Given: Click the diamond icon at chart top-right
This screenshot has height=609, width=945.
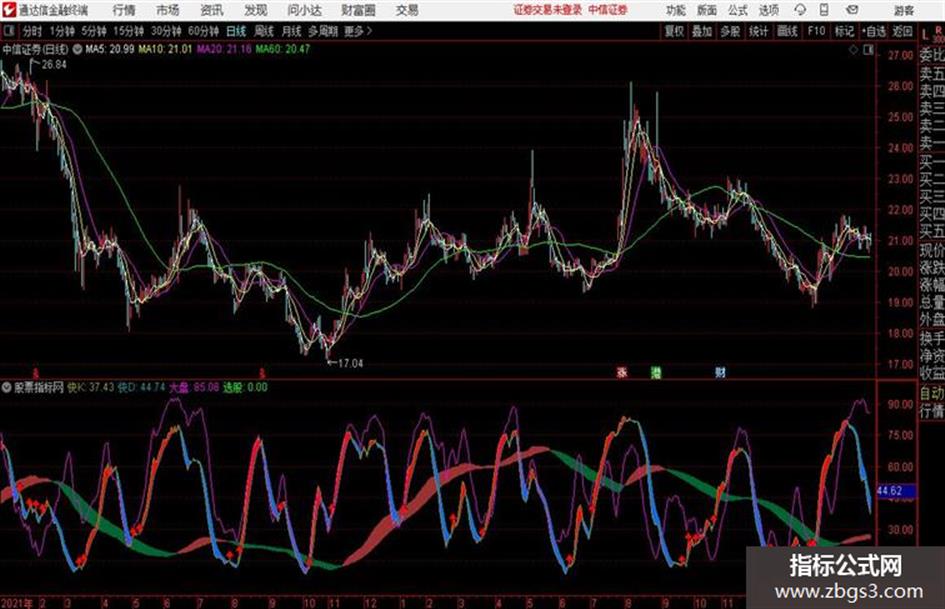Looking at the screenshot, I should pos(853,50).
